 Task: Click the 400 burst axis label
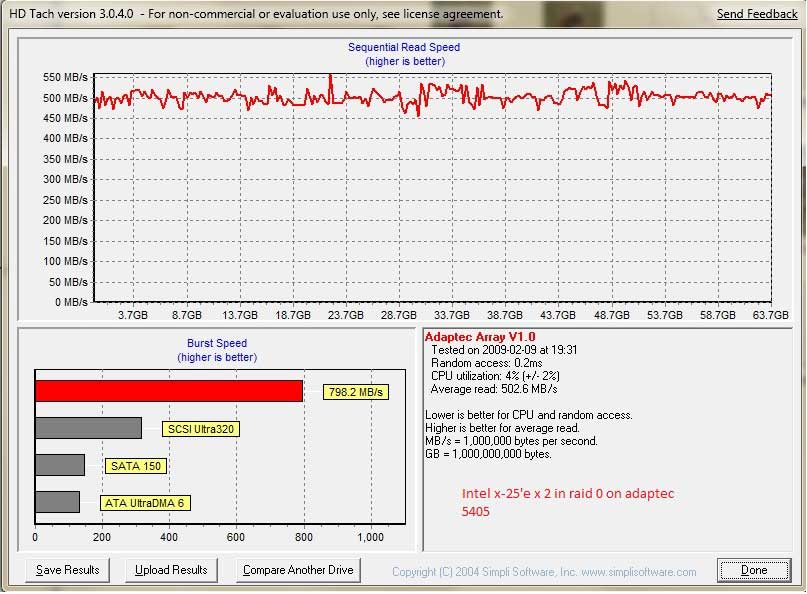pos(169,537)
